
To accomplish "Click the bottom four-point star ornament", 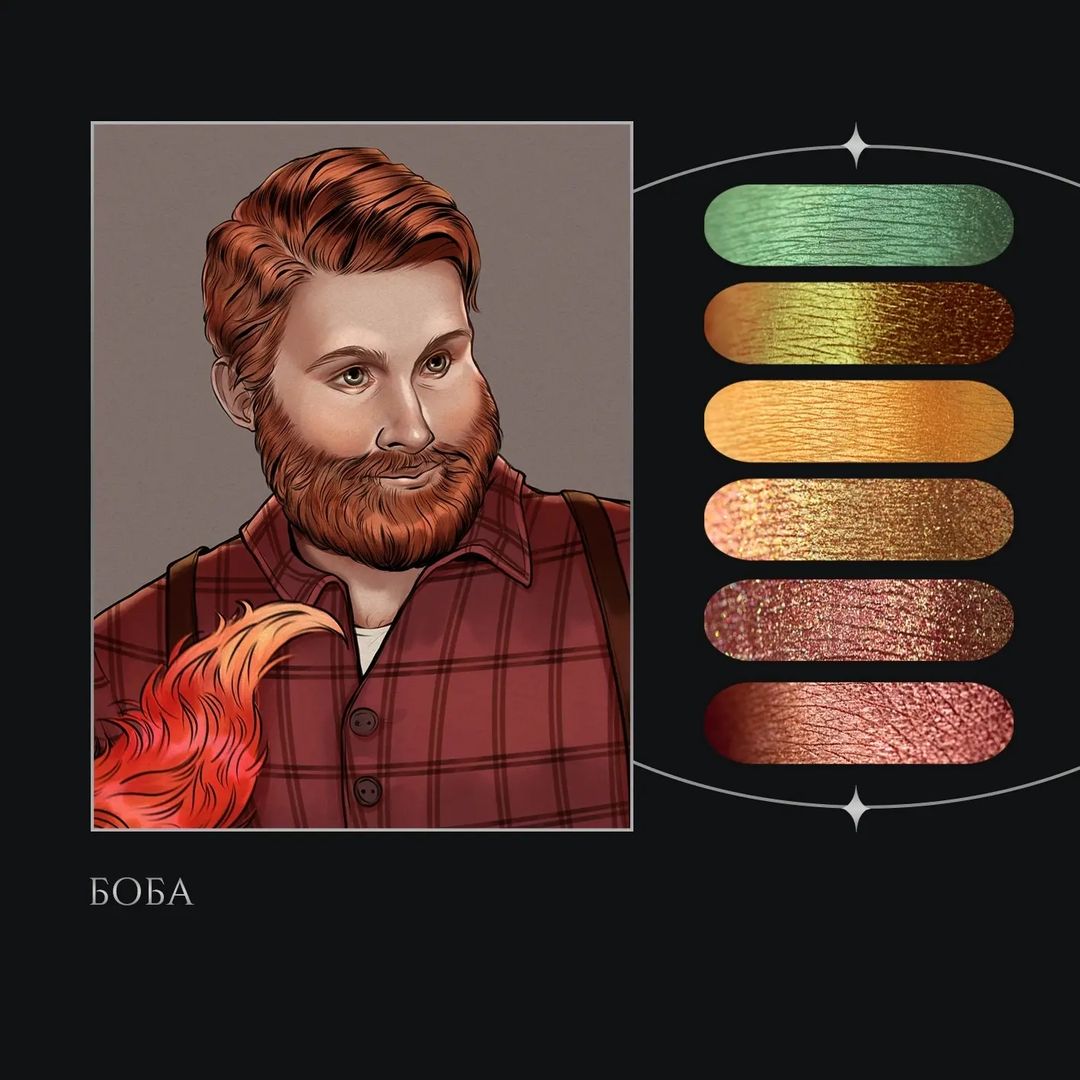I will pyautogui.click(x=856, y=808).
